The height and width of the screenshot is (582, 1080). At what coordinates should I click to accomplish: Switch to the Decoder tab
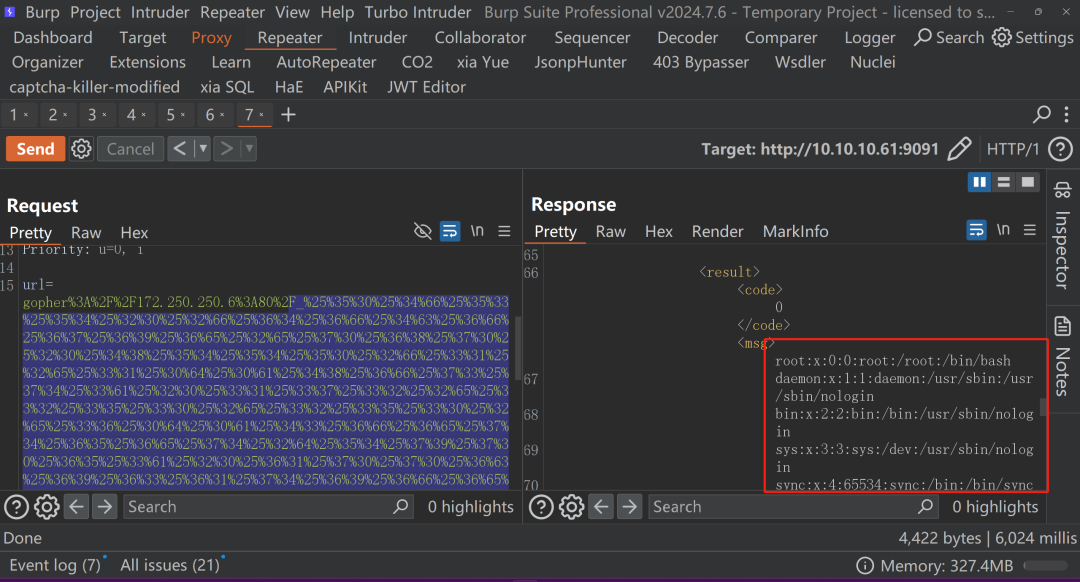[x=687, y=37]
